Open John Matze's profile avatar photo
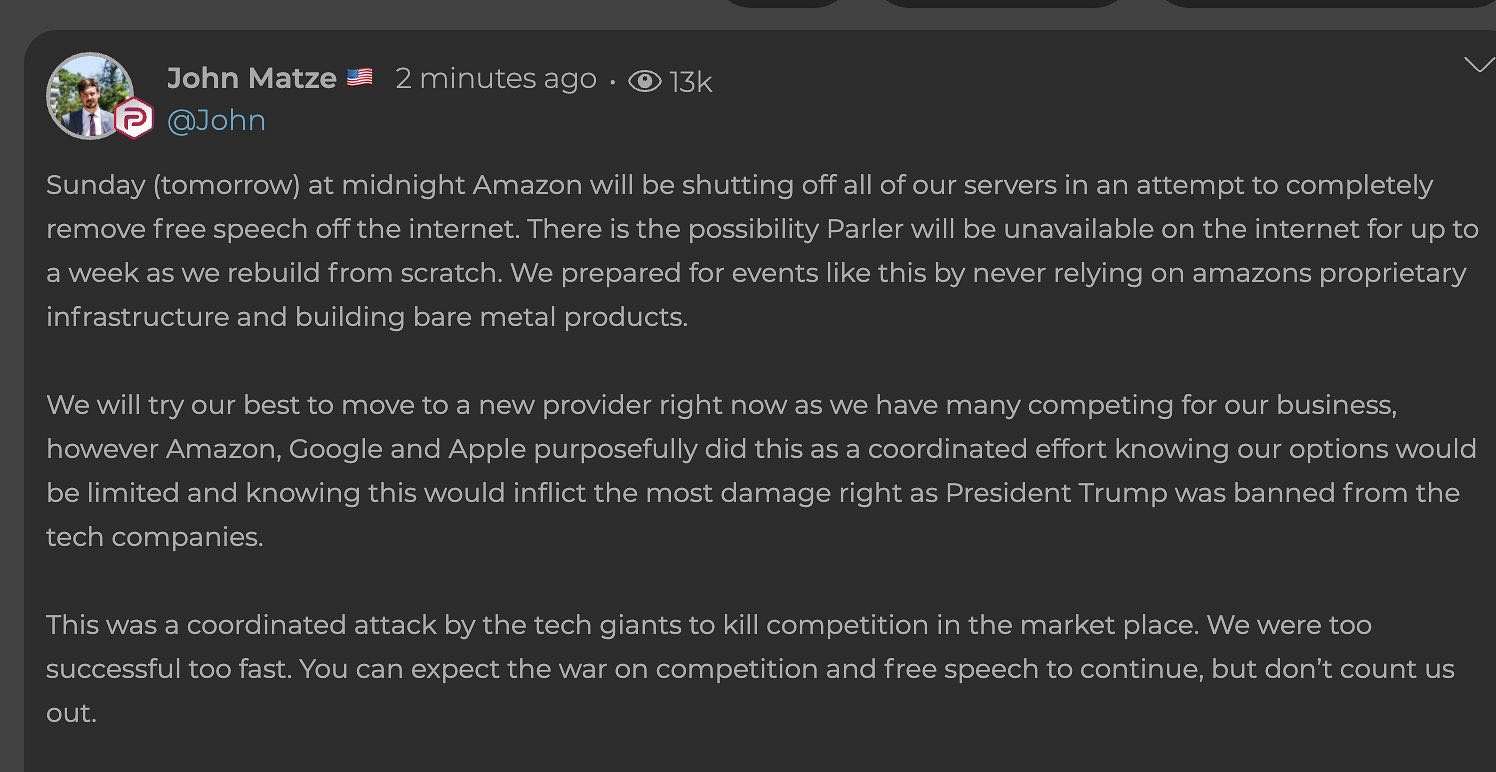Image resolution: width=1496 pixels, height=772 pixels. click(x=90, y=96)
